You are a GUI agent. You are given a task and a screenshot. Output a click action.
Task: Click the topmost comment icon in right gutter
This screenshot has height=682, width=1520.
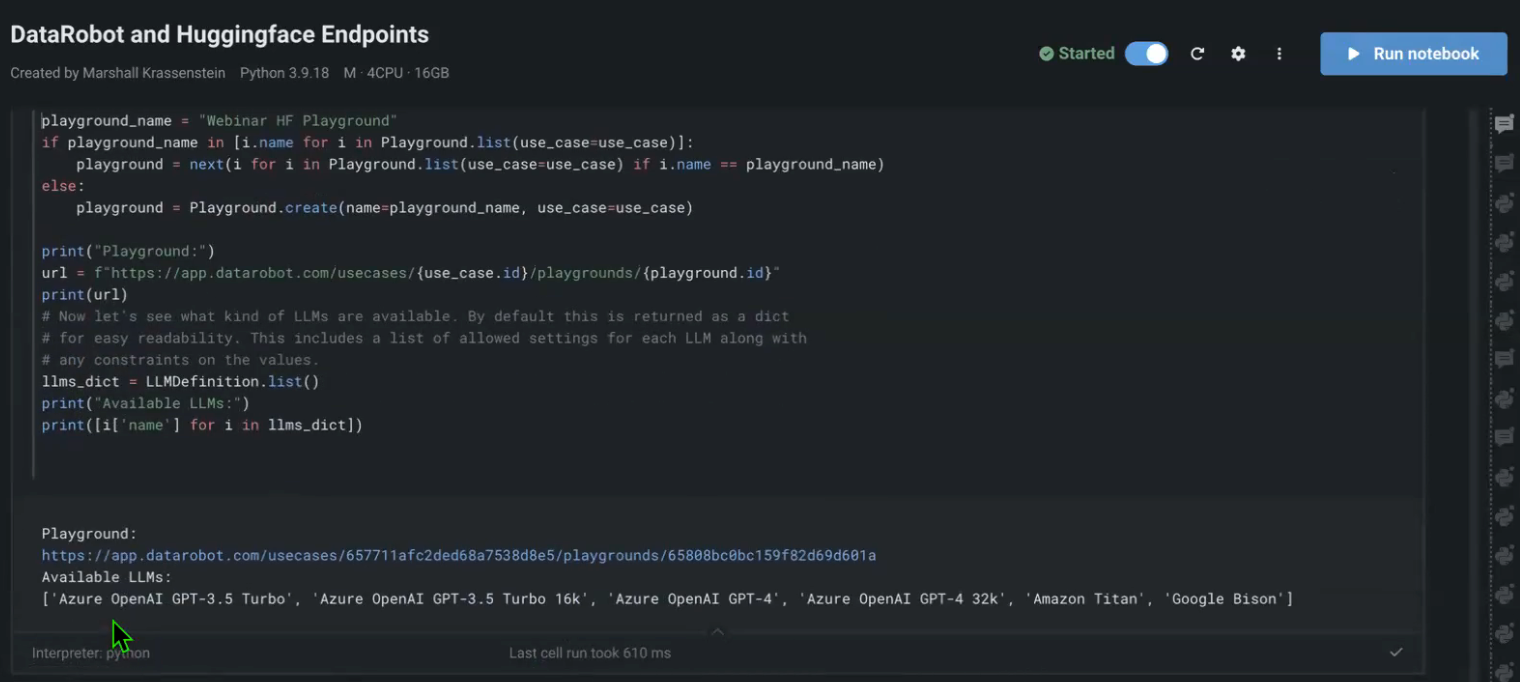pos(1504,124)
